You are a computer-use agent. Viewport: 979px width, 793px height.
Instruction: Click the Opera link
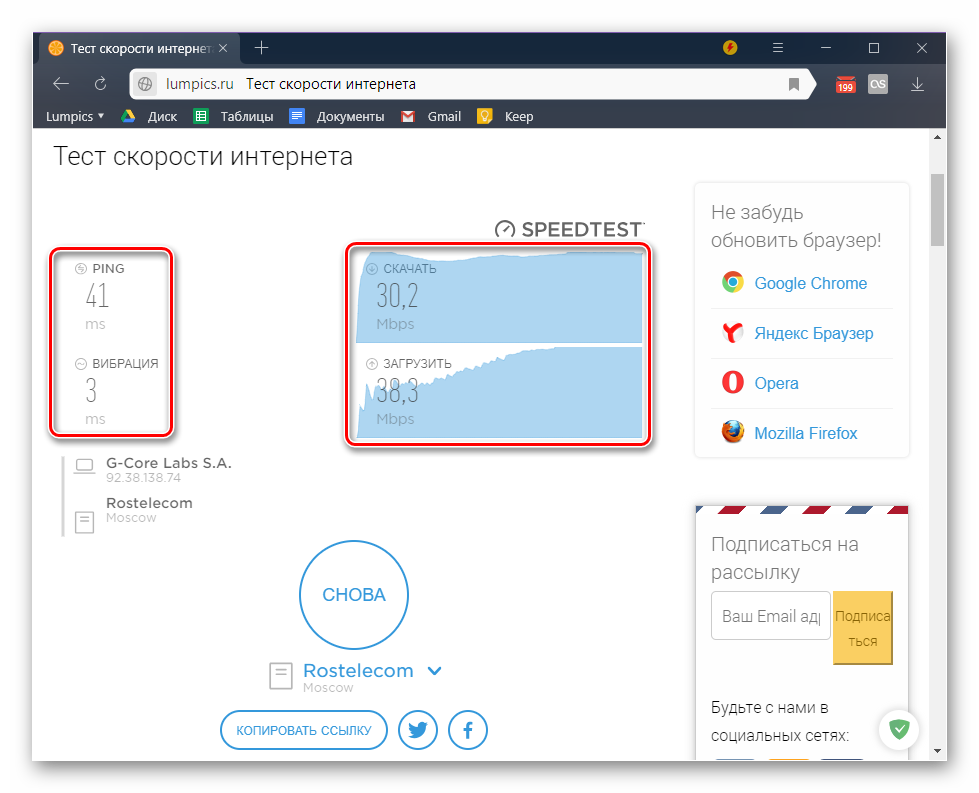click(x=776, y=383)
